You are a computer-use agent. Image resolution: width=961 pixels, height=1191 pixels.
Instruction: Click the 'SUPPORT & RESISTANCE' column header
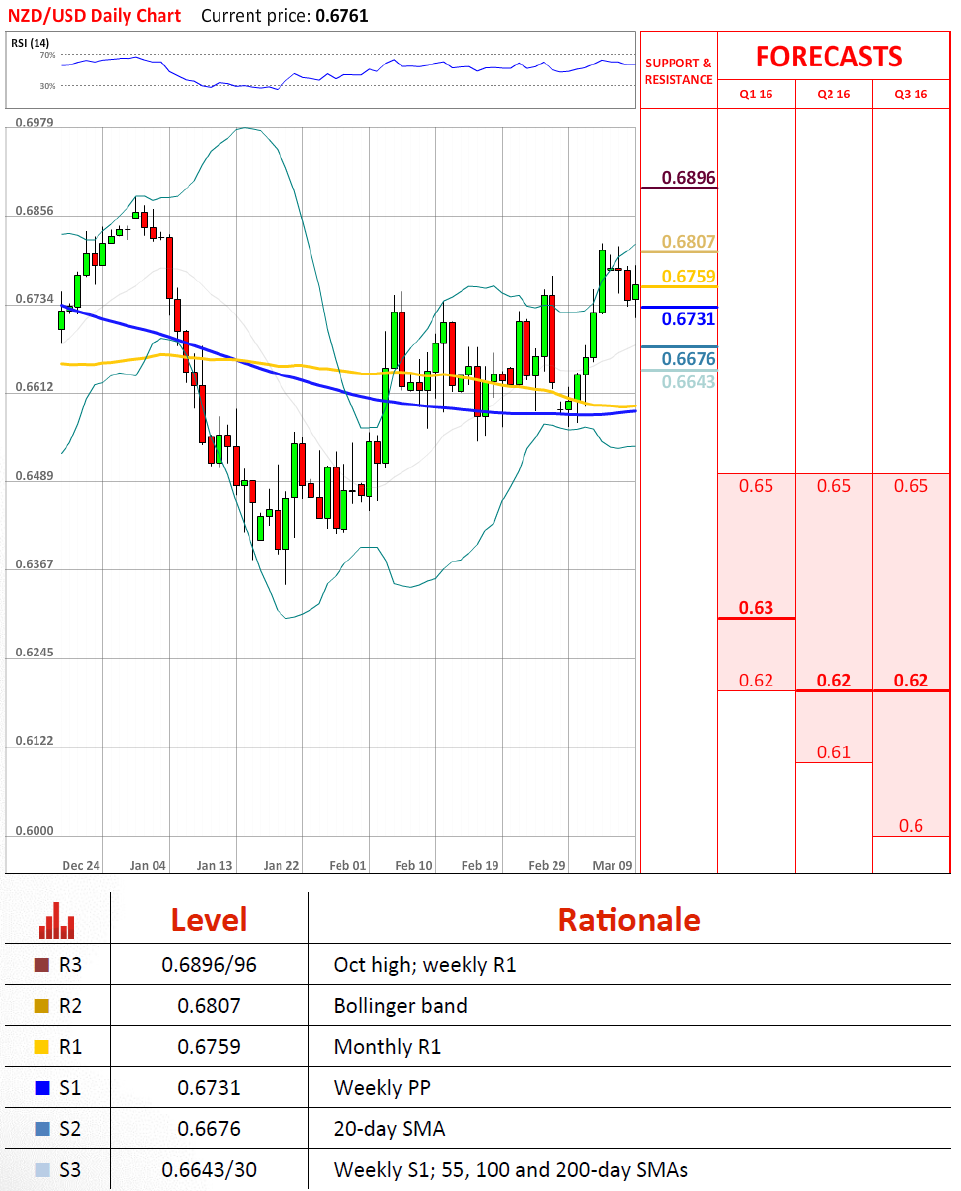678,71
